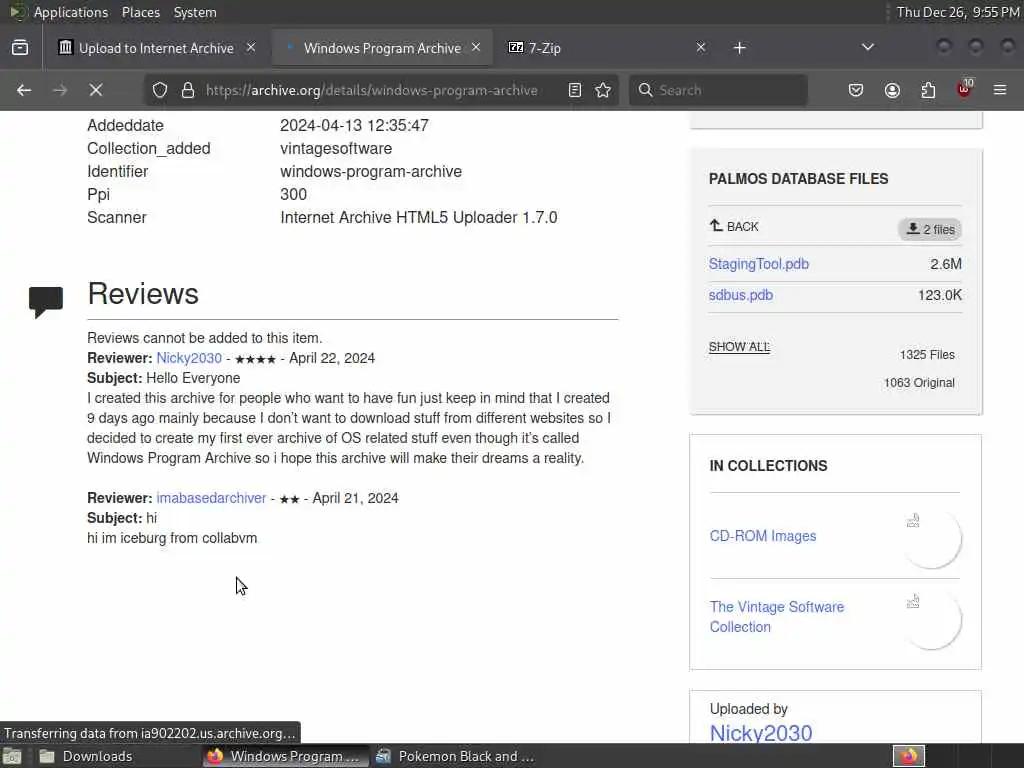Open the System menu
Viewport: 1024px width, 768px height.
coord(195,12)
